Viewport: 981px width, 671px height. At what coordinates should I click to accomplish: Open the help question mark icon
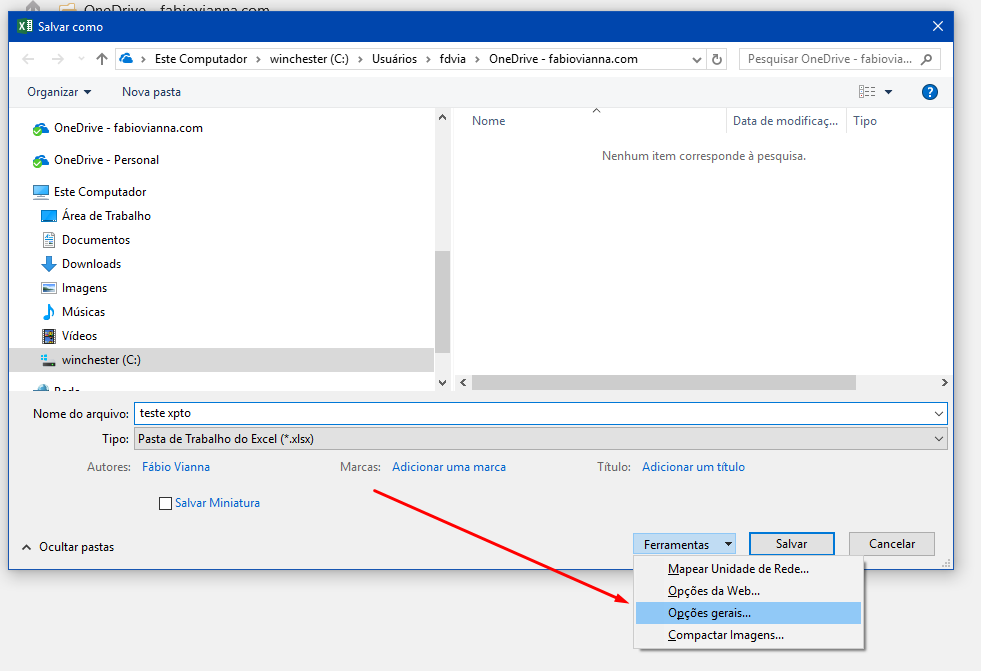930,92
